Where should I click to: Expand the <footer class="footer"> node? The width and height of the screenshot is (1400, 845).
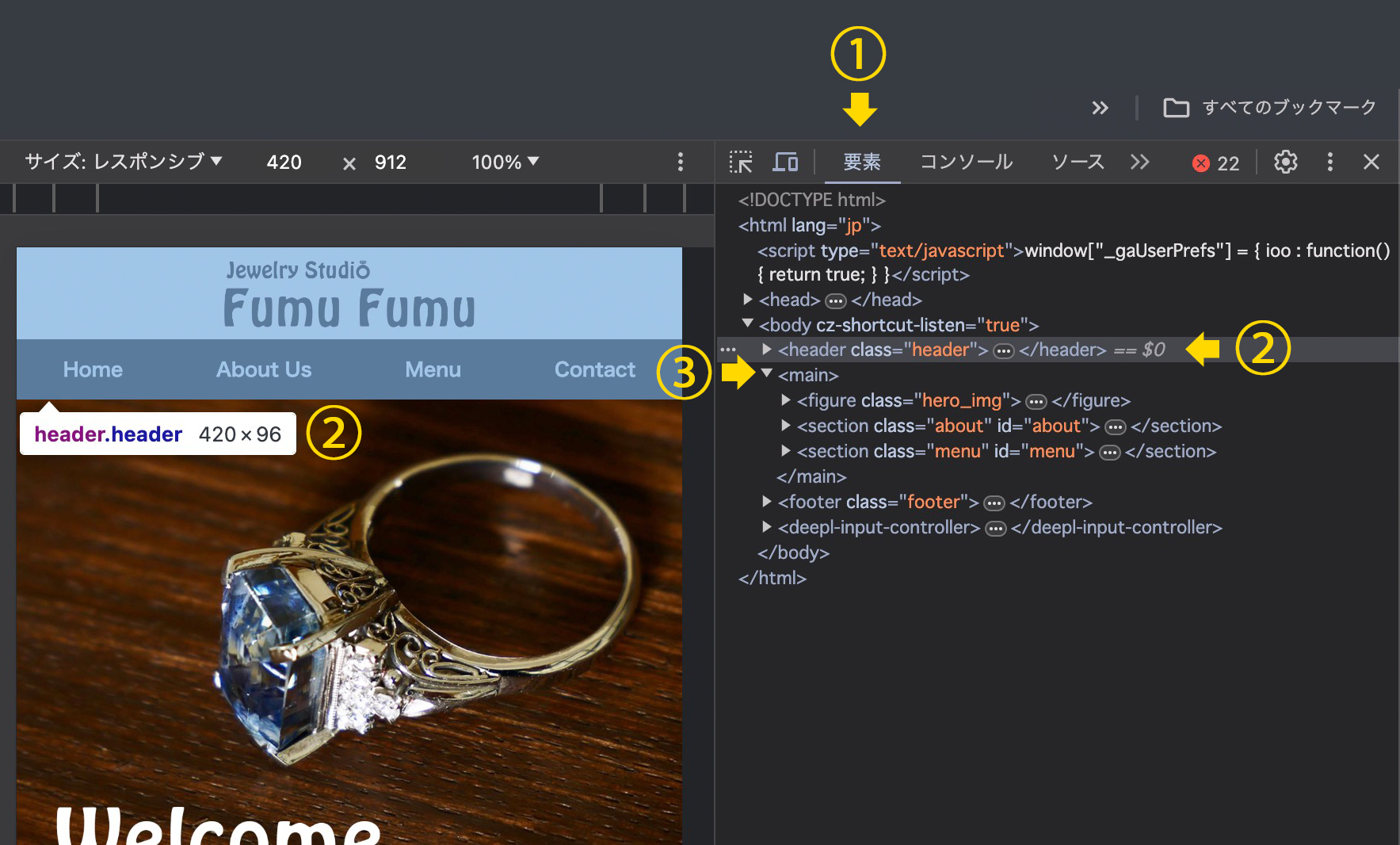coord(765,502)
